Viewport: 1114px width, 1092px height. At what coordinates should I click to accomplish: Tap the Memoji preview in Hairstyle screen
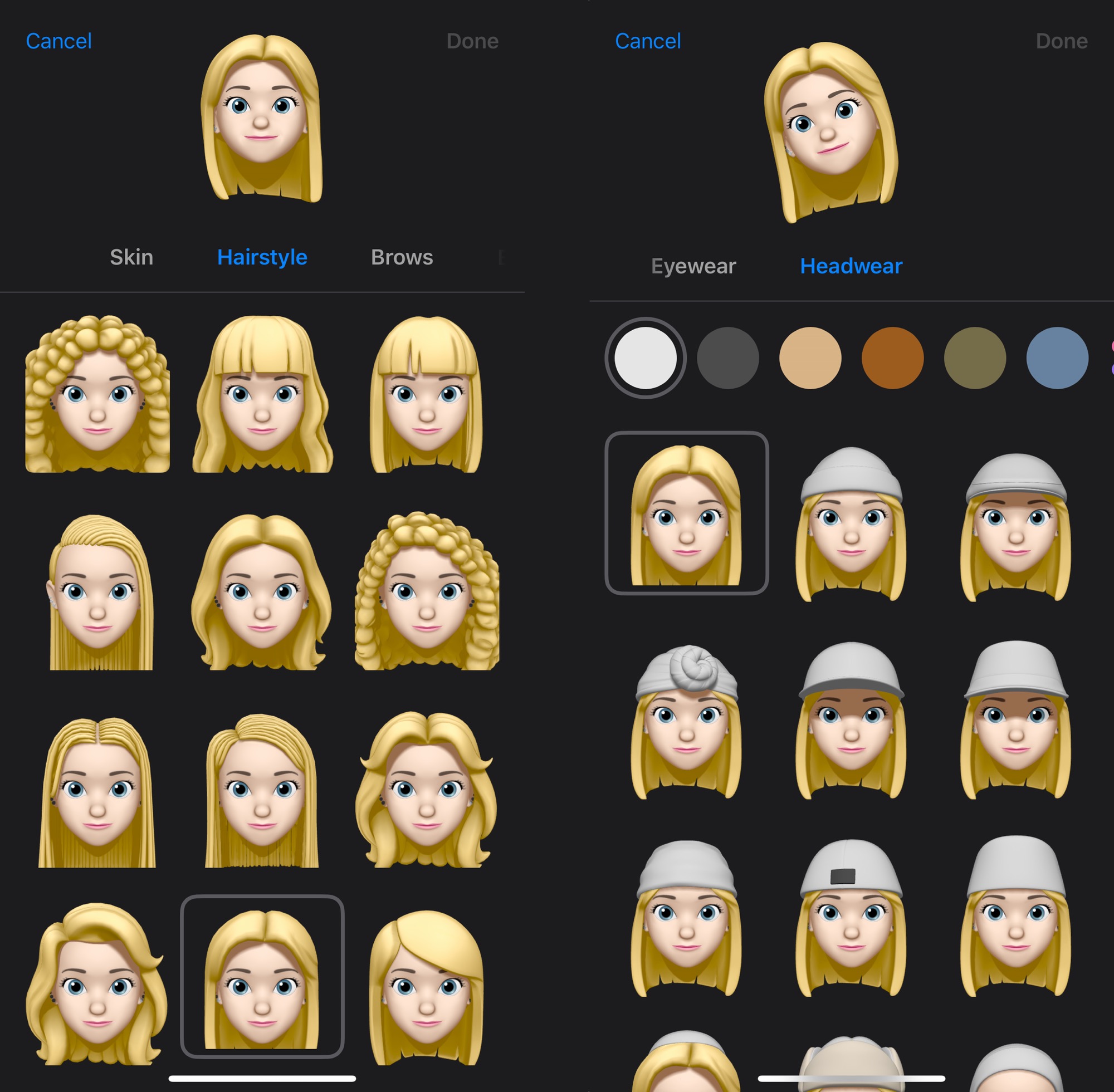point(262,117)
